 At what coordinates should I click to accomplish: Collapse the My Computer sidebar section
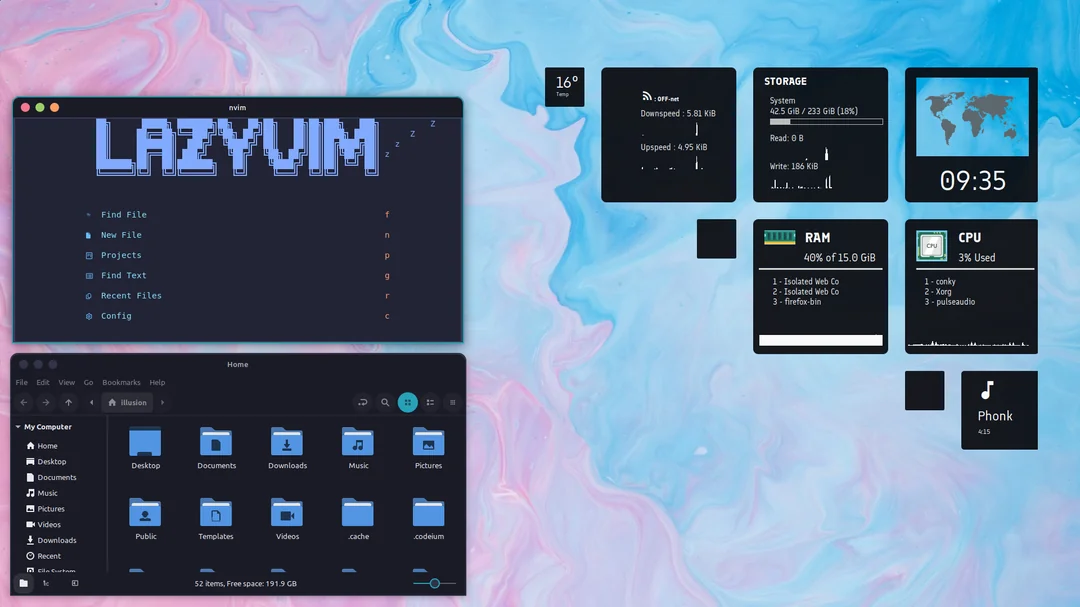point(18,427)
